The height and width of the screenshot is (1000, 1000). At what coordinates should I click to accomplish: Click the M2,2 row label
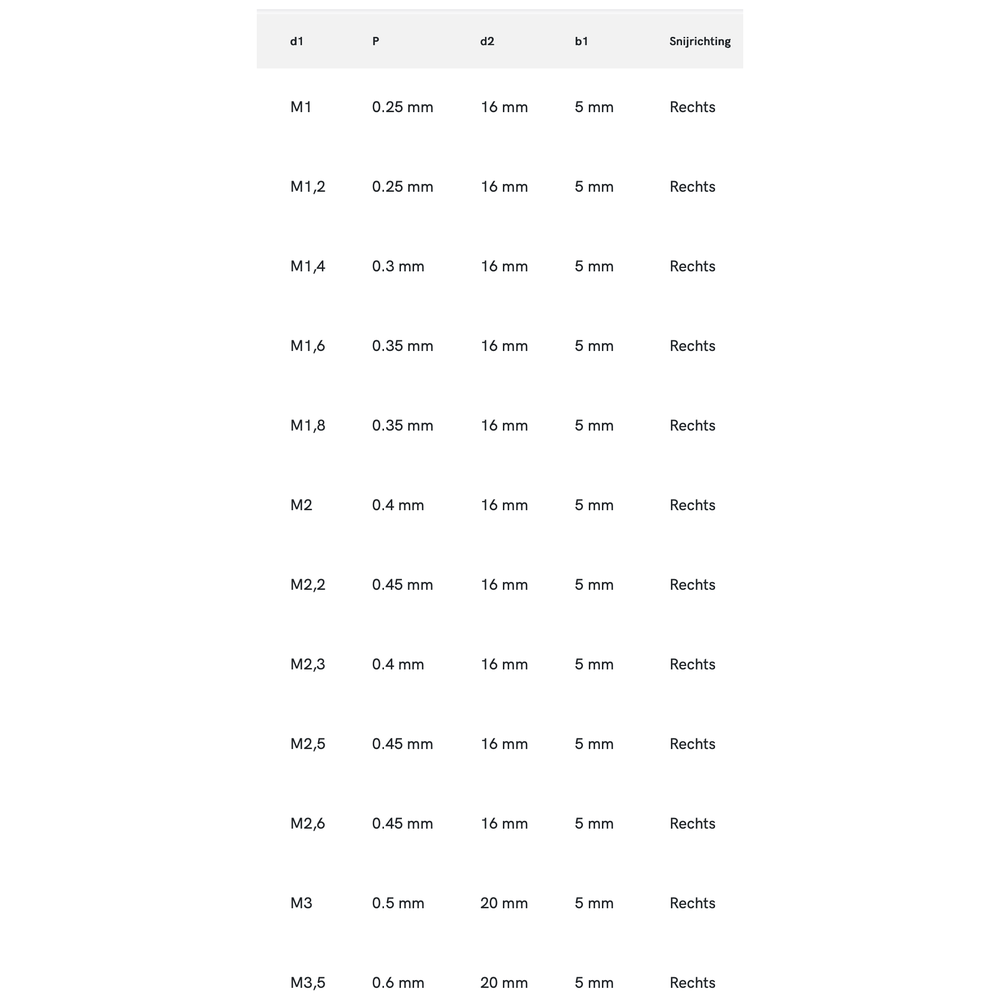308,585
